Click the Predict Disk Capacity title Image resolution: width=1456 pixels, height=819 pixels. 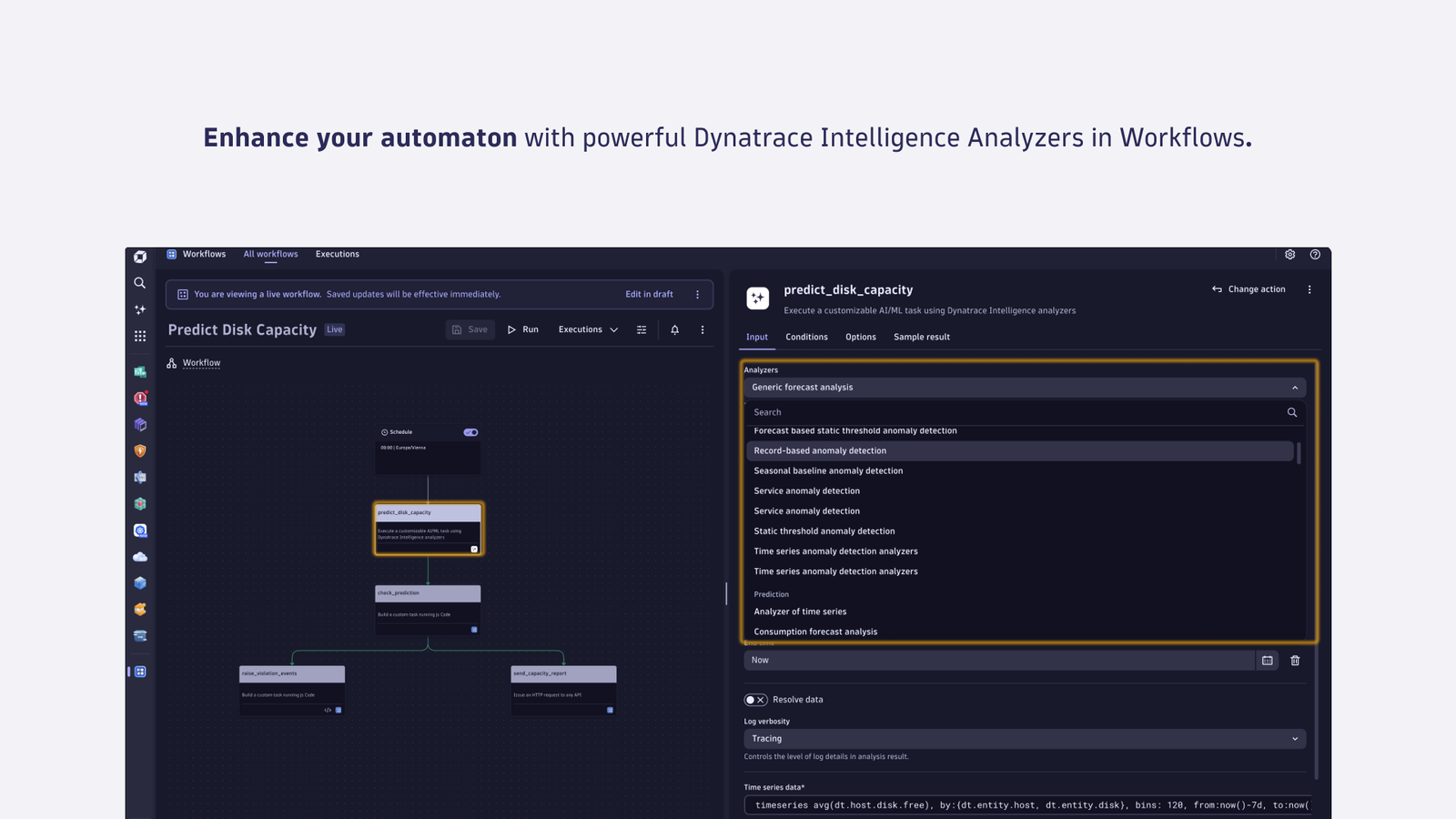tap(242, 330)
